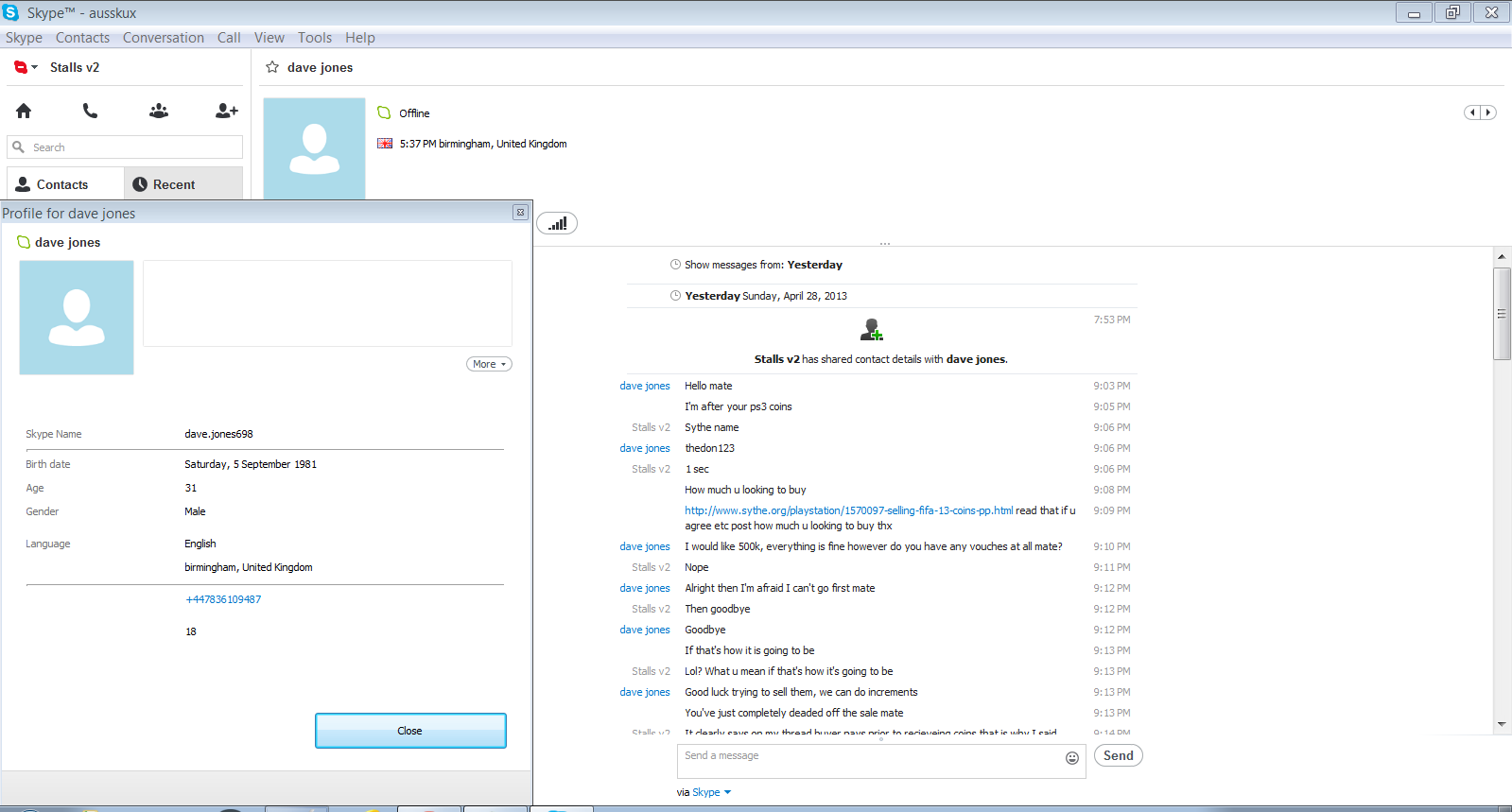Click clock icon beside Show messages from
This screenshot has width=1512, height=812.
tap(675, 265)
